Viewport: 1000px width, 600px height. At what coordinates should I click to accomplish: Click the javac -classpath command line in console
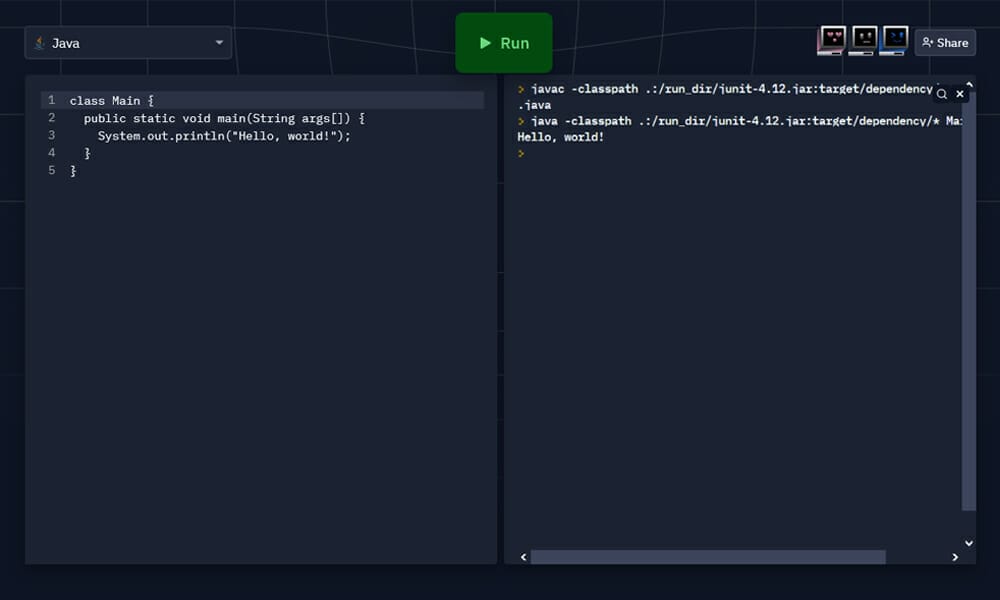tap(725, 89)
